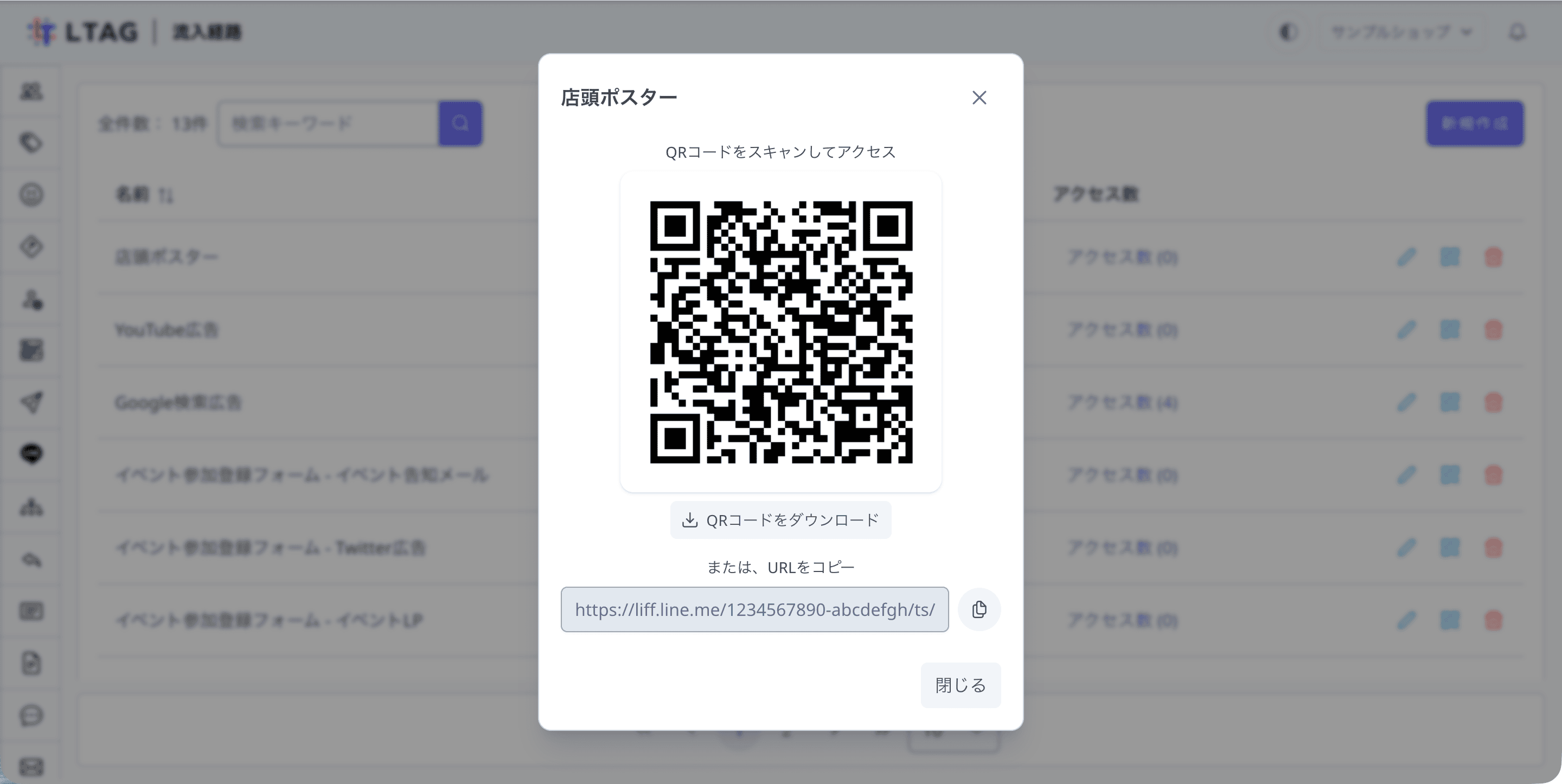The width and height of the screenshot is (1562, 784).
Task: Open the image-like sidebar icon
Action: click(x=31, y=350)
